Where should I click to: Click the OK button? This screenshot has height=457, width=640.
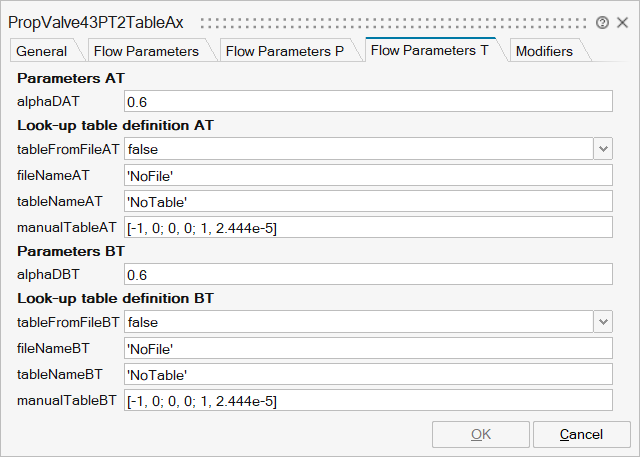coord(480,435)
